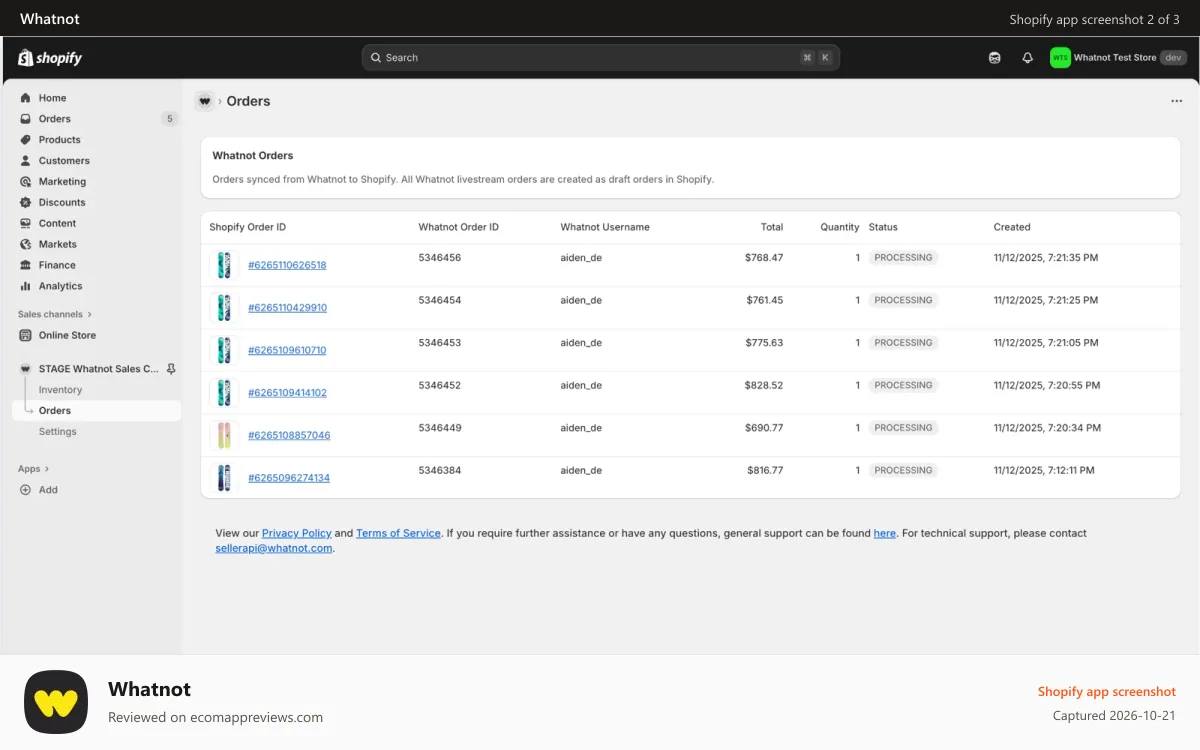Click PROCESSING status for order 5346449
The width and height of the screenshot is (1200, 750).
click(x=903, y=428)
